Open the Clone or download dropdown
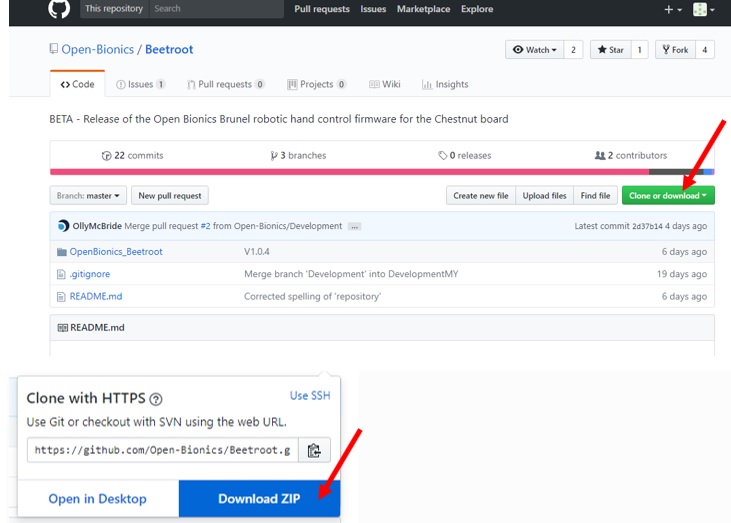 pos(668,196)
